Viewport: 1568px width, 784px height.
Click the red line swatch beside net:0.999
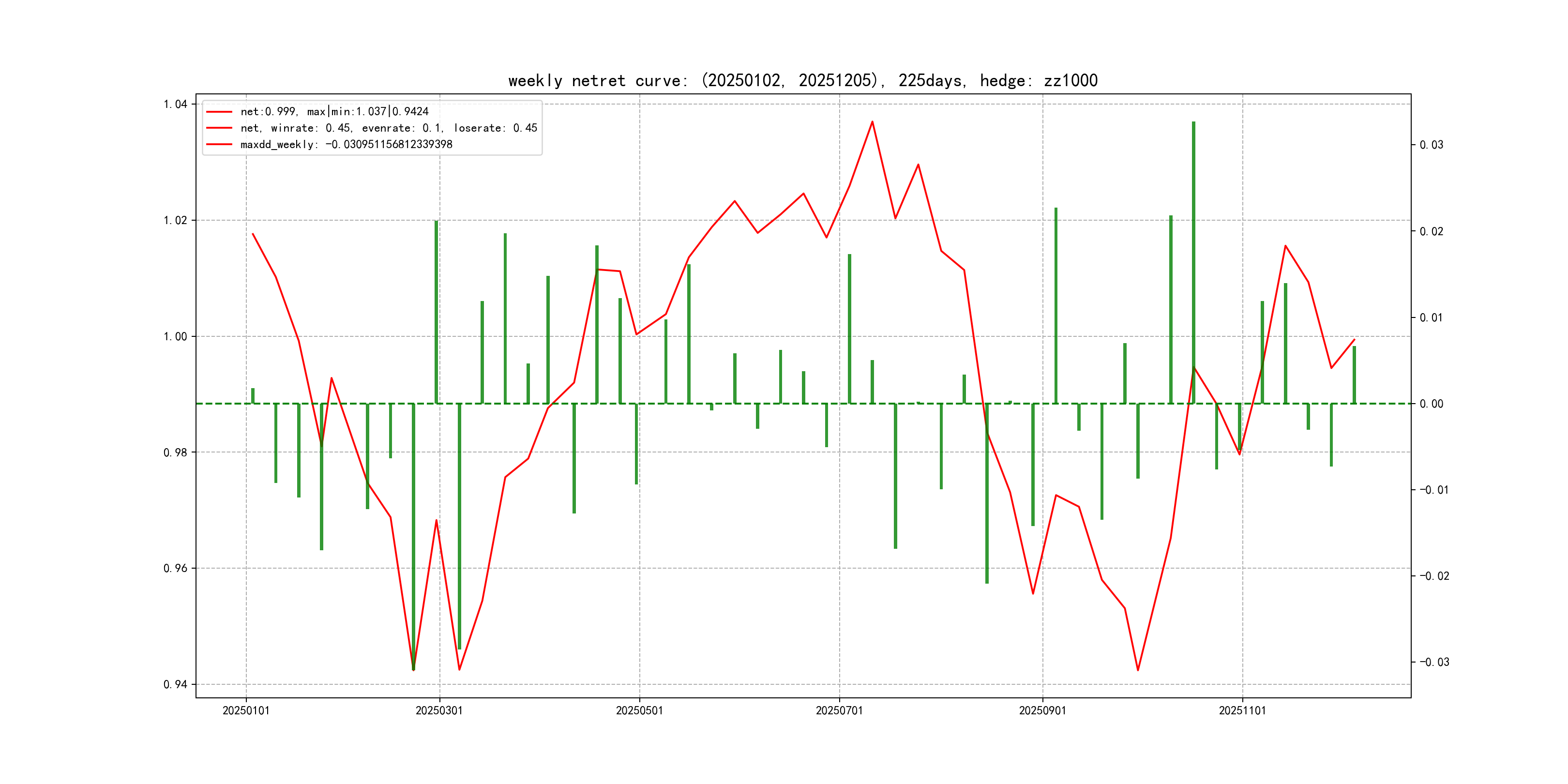(x=219, y=112)
